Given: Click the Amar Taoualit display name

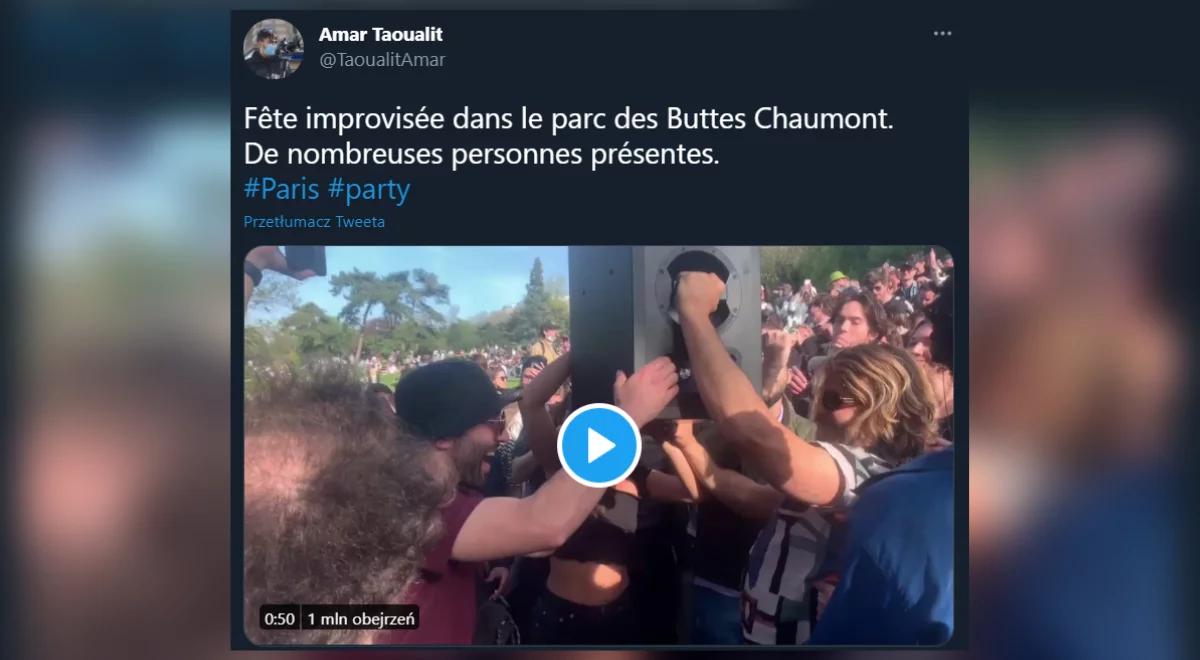Looking at the screenshot, I should point(380,35).
